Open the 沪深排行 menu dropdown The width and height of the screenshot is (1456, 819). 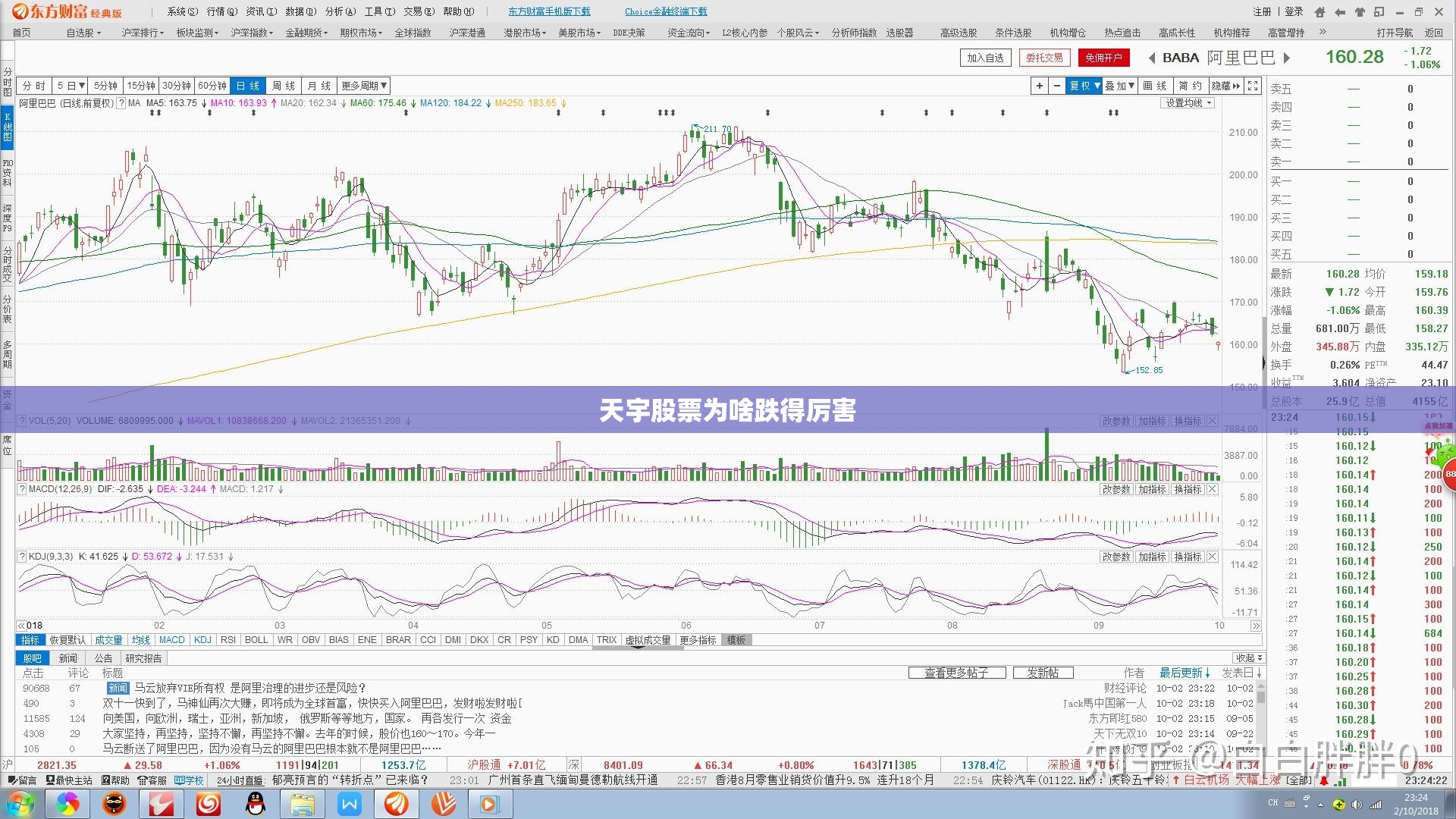click(143, 33)
